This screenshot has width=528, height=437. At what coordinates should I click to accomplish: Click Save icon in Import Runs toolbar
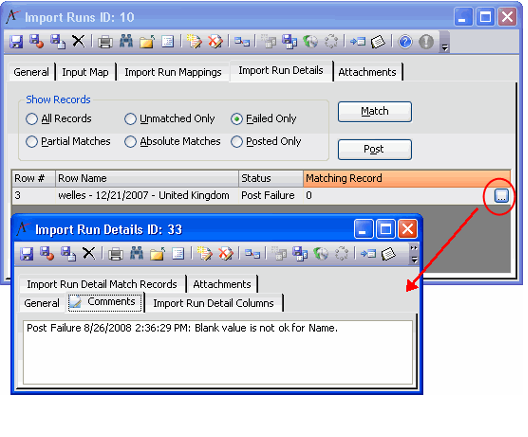pos(16,42)
